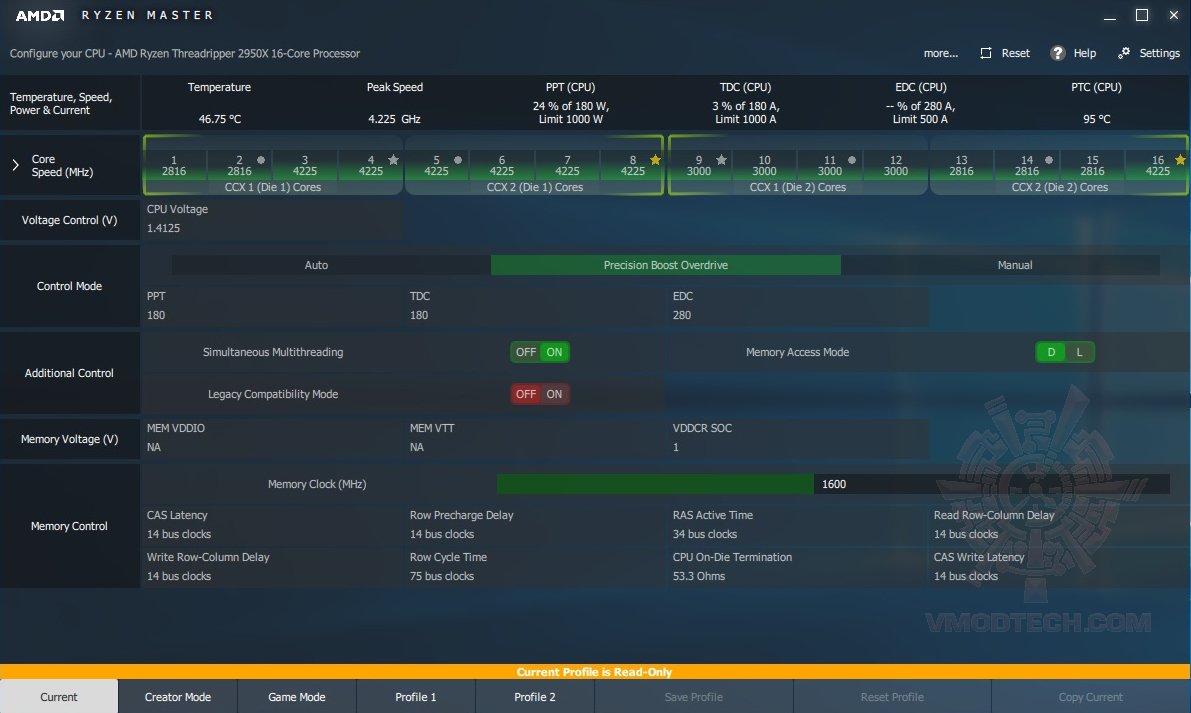1191x713 pixels.
Task: Switch to the Game Mode tab
Action: (x=297, y=697)
